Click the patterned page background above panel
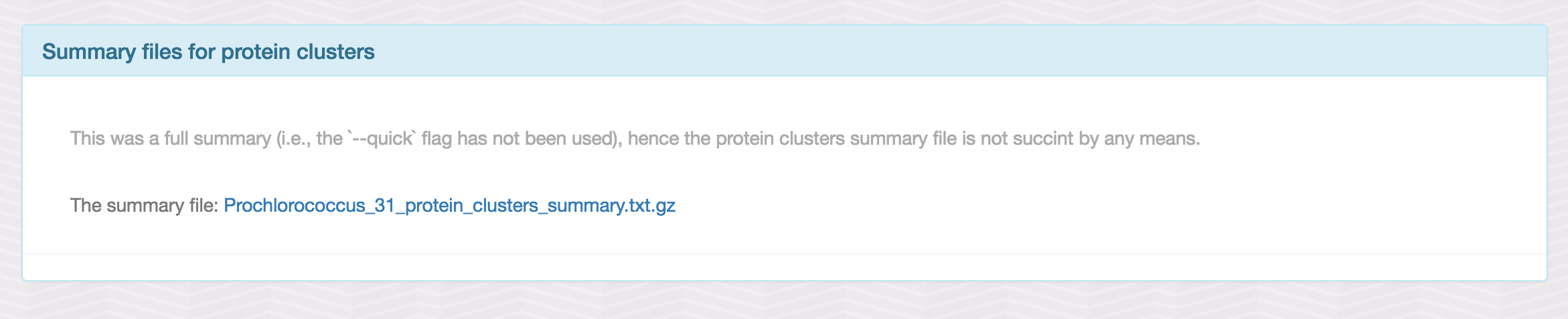The height and width of the screenshot is (319, 1568). point(784,11)
